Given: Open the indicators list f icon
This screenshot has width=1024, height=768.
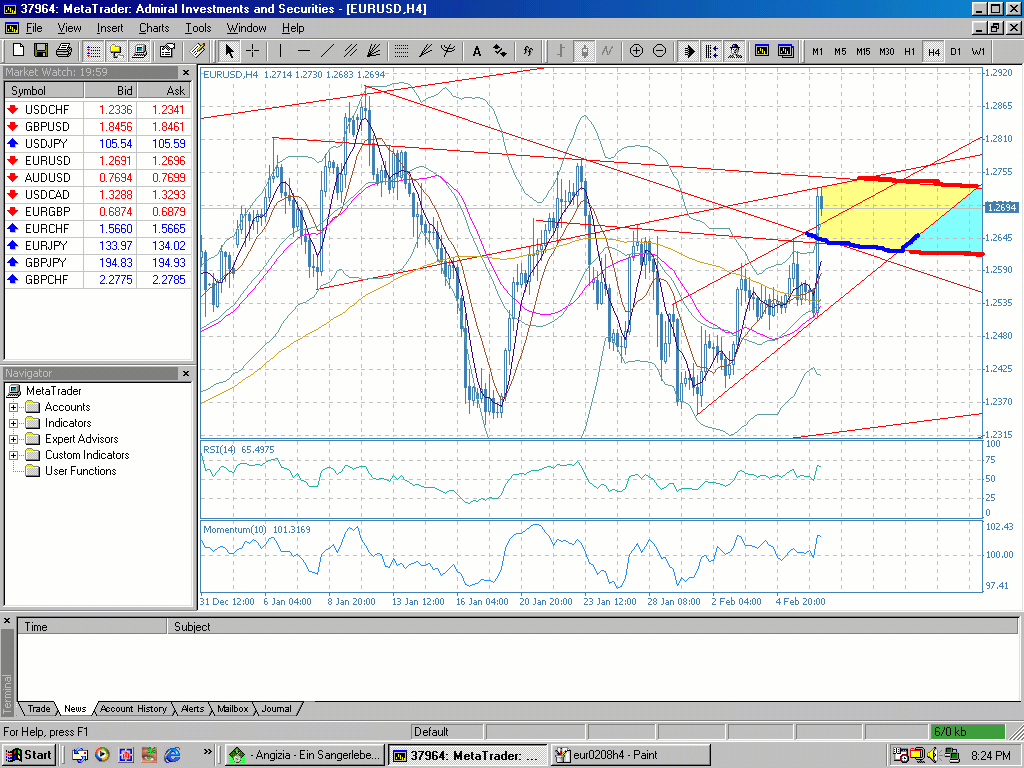Looking at the screenshot, I should (528, 50).
